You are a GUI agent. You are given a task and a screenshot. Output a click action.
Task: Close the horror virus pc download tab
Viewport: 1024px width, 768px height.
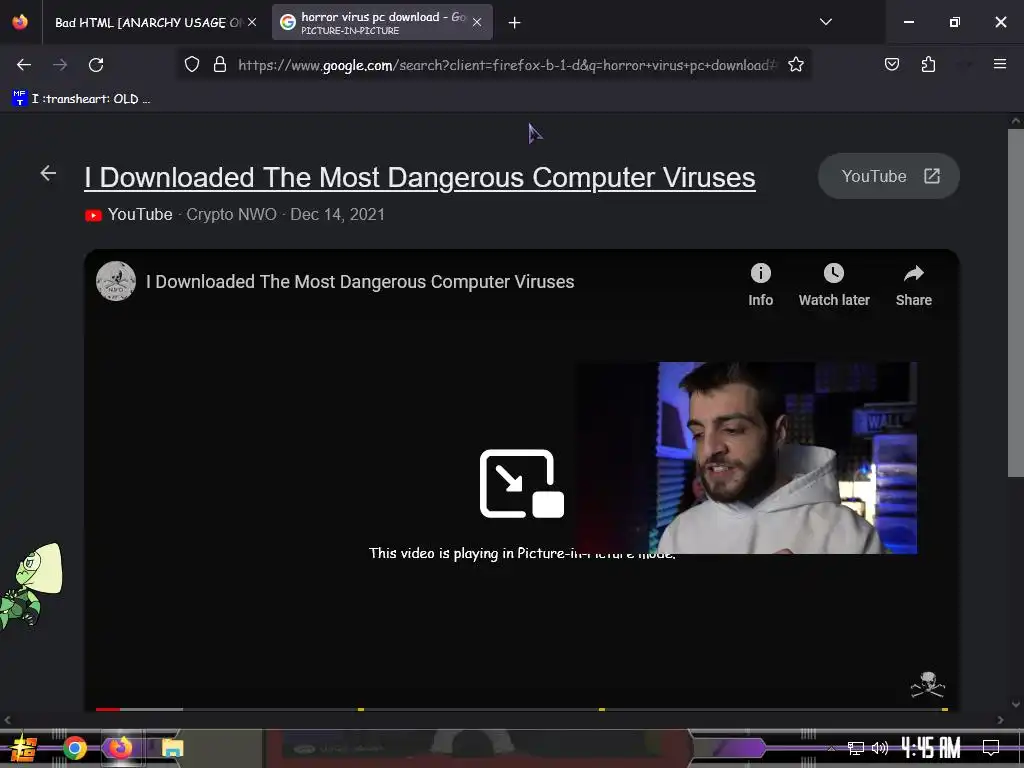tap(477, 22)
